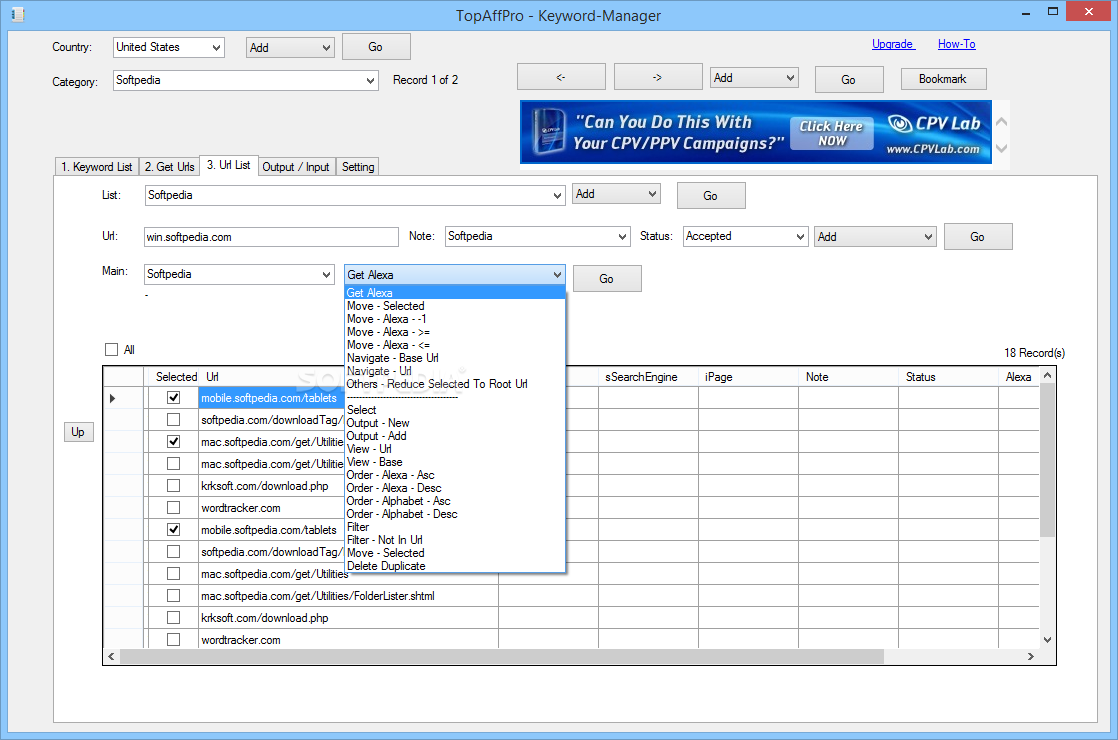Close the Get Alexa dropdown via its arrow

pos(557,274)
